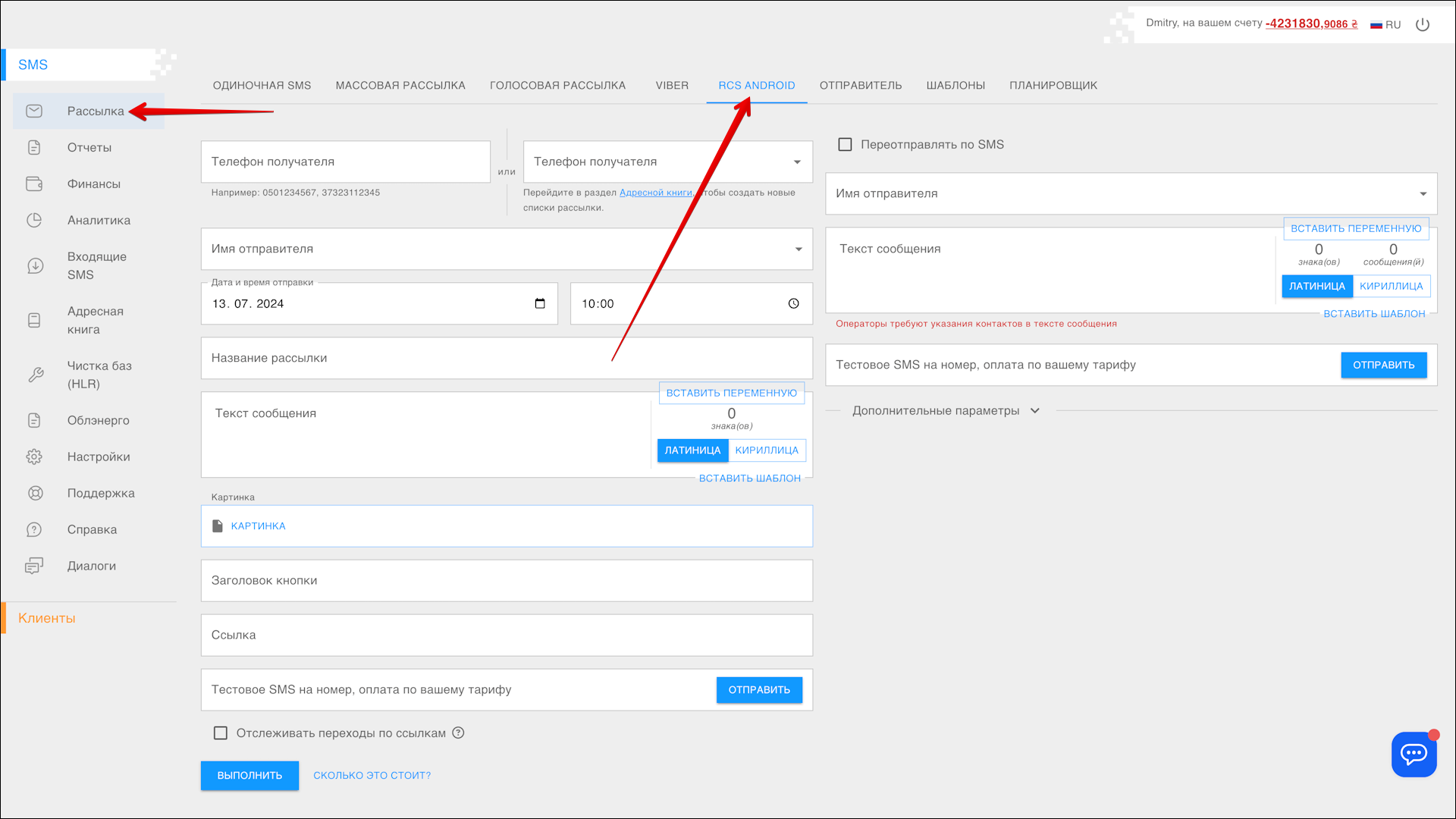Click the power logout icon

(1423, 24)
